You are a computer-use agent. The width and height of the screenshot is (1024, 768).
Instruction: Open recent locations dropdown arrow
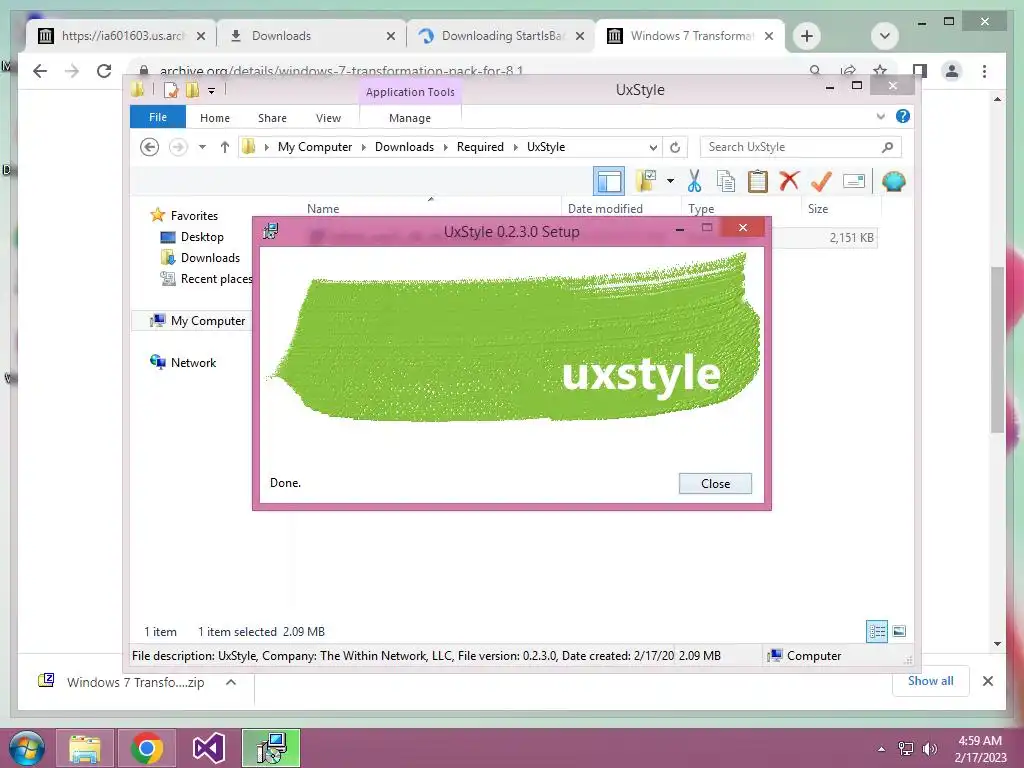pos(202,147)
